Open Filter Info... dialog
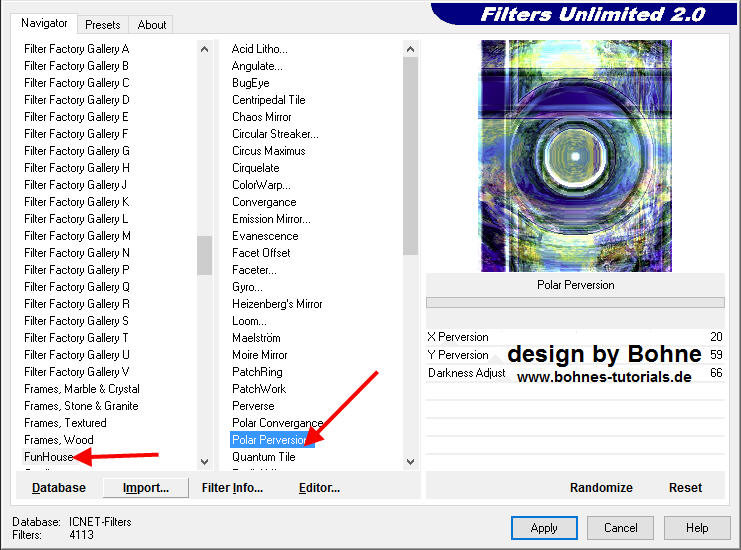741x550 pixels. (x=232, y=488)
